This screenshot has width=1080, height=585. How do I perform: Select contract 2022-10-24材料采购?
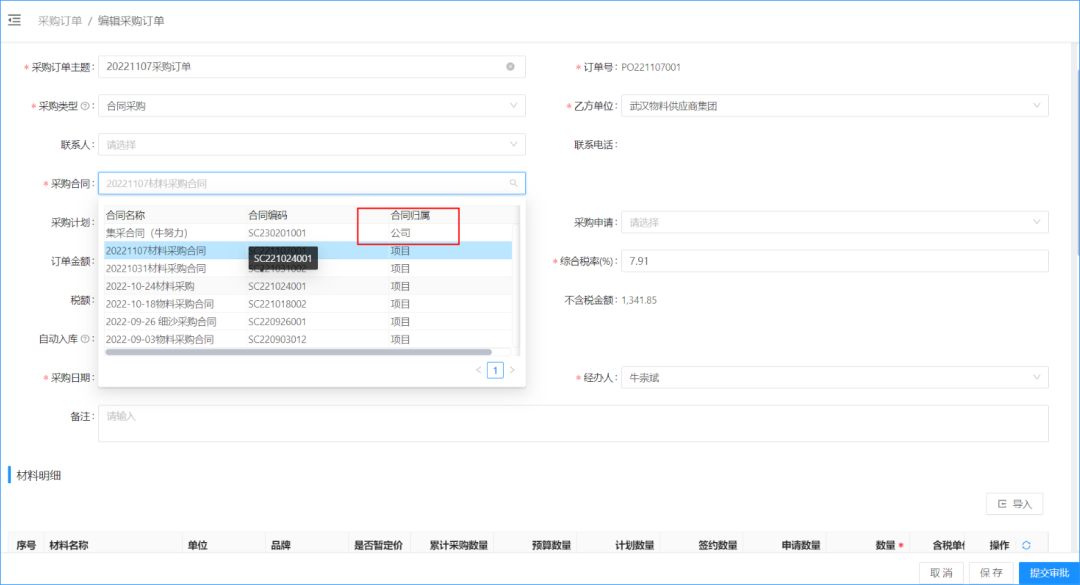(308, 286)
